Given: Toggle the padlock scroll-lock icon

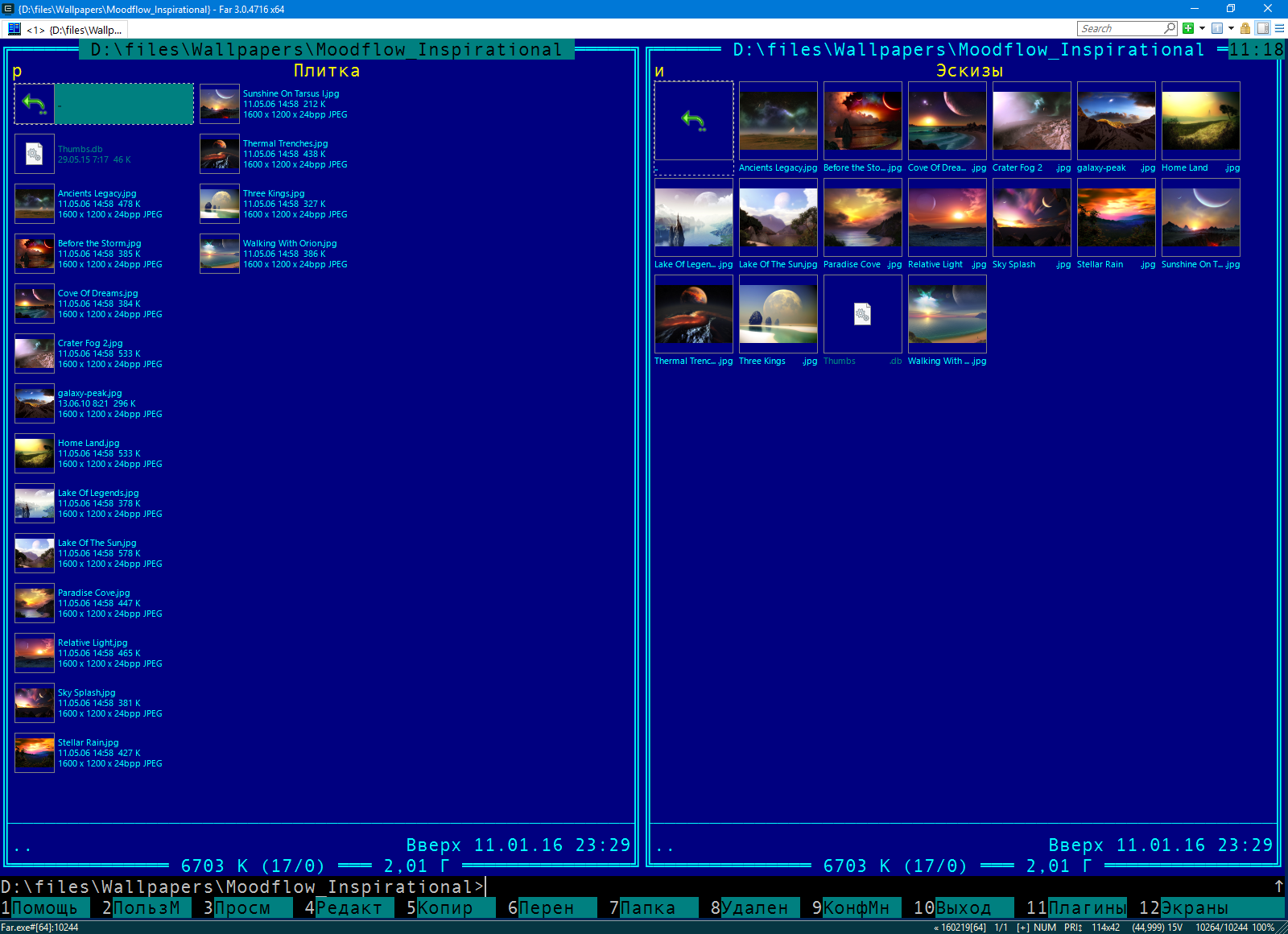Looking at the screenshot, I should pyautogui.click(x=1245, y=28).
